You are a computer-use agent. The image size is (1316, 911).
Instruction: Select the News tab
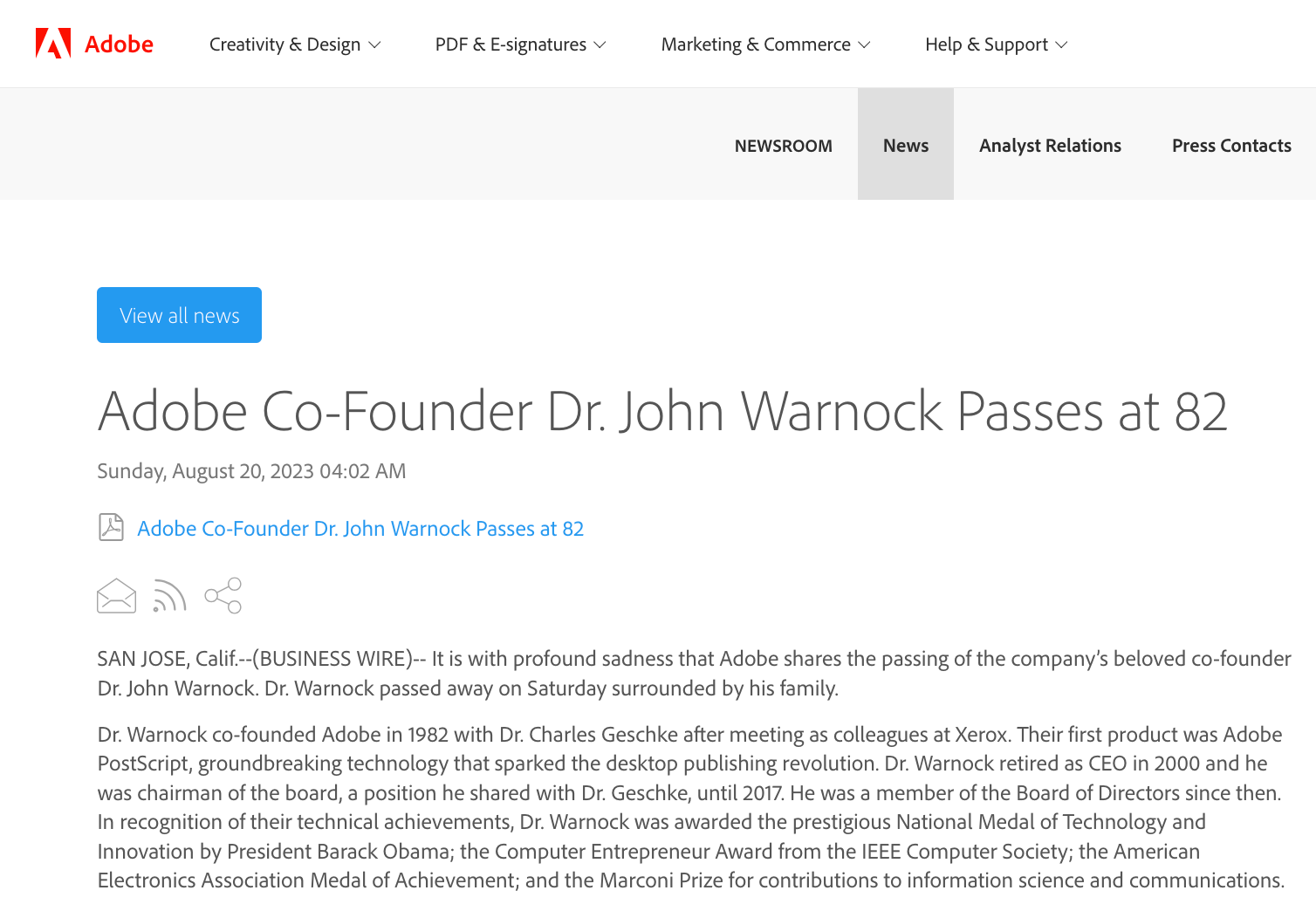pos(905,146)
